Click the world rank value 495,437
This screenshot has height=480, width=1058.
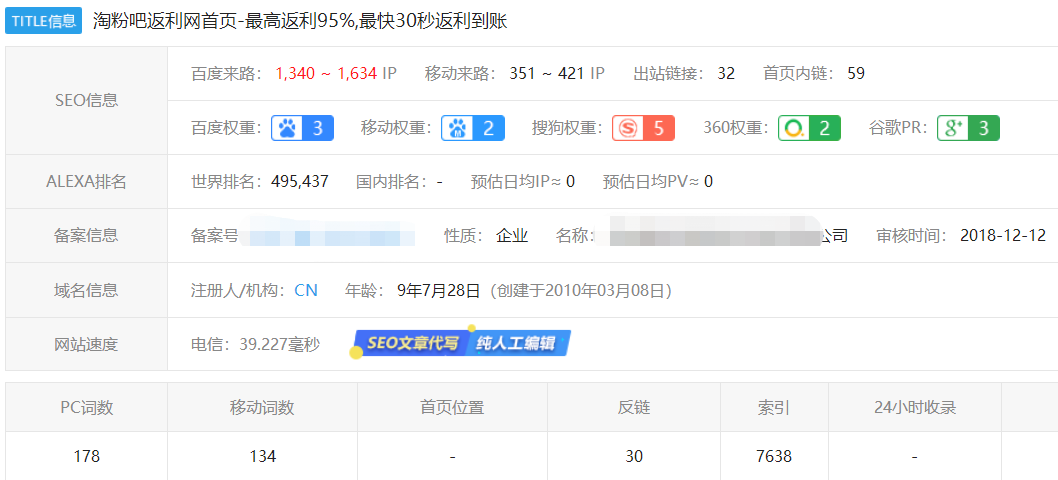click(300, 182)
